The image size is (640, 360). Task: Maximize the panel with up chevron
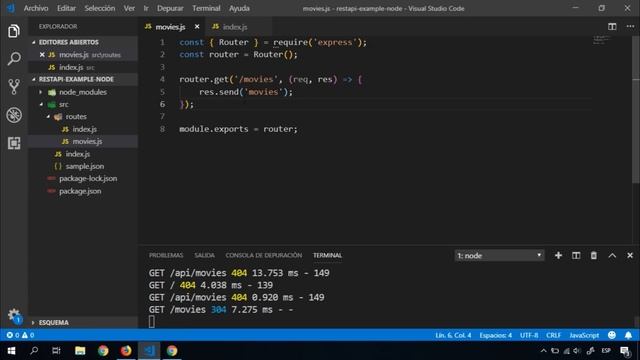[612, 256]
